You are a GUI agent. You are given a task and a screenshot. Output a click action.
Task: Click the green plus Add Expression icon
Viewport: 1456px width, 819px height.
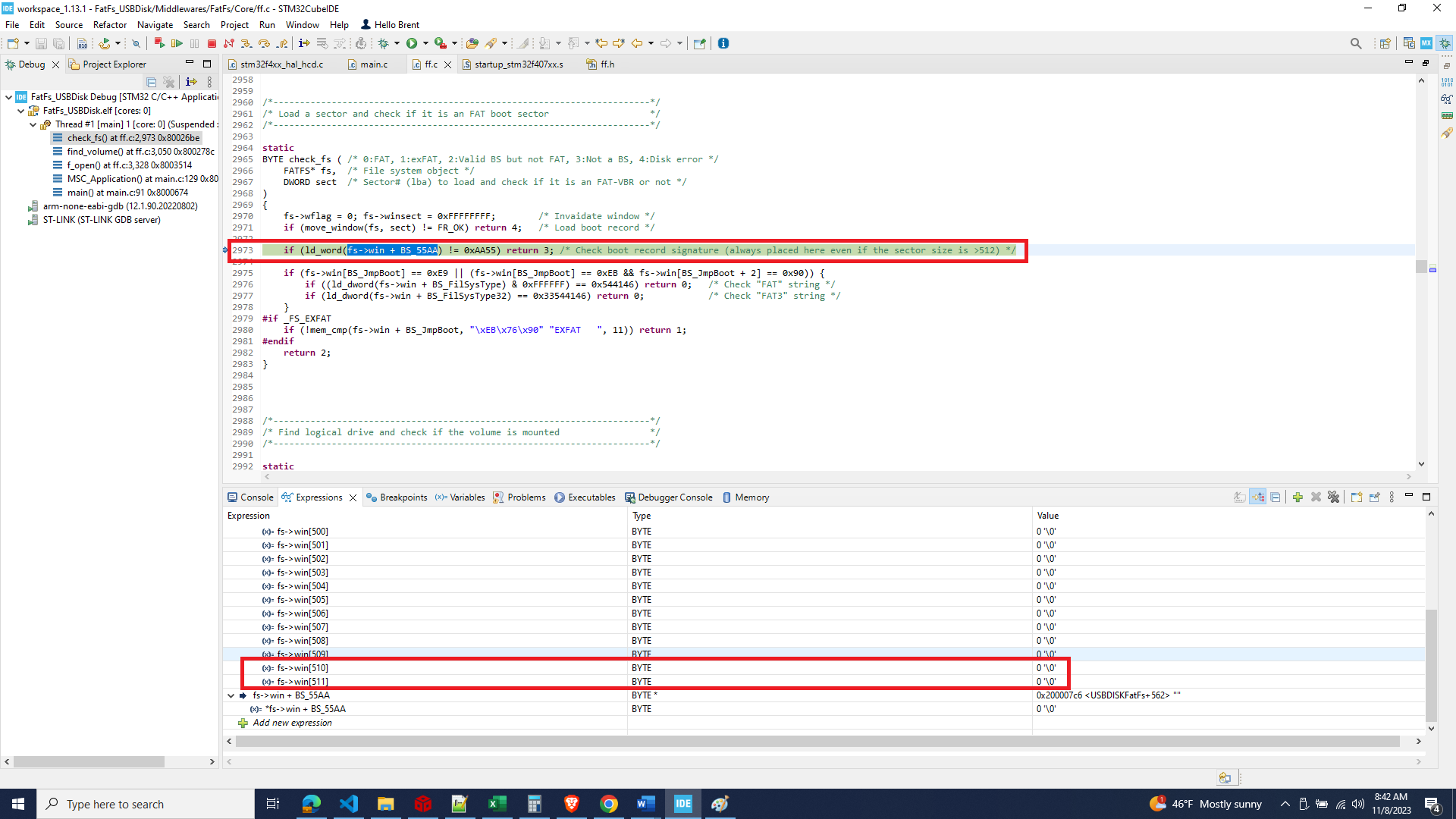pos(1298,497)
